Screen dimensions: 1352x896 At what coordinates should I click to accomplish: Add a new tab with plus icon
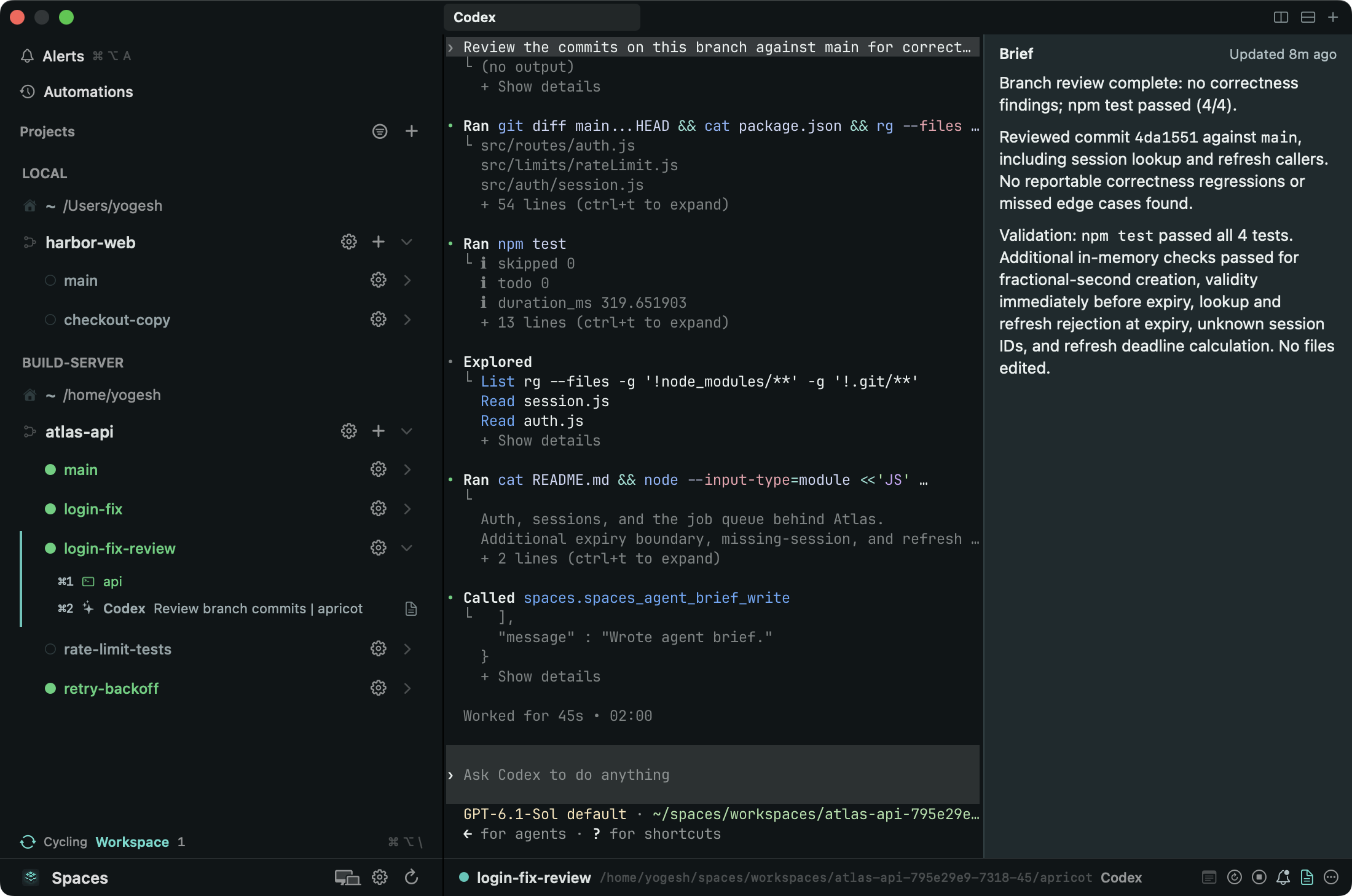1333,17
